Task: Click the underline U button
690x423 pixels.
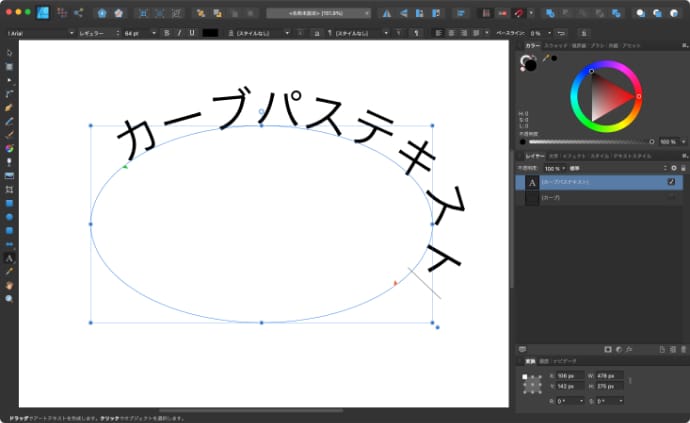Action: pos(191,33)
